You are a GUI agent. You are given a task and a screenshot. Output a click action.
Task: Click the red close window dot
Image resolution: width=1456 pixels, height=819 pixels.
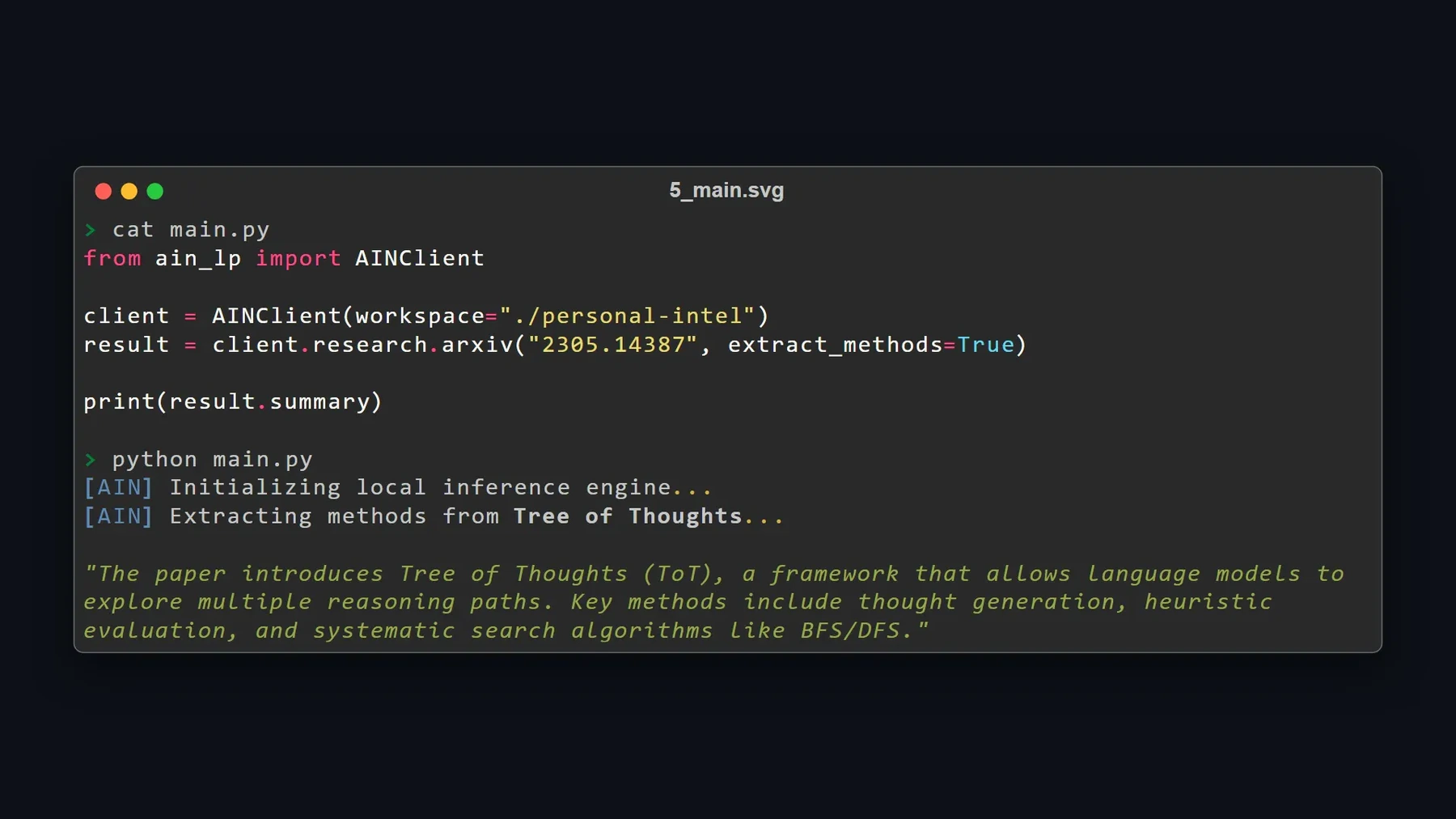tap(104, 191)
